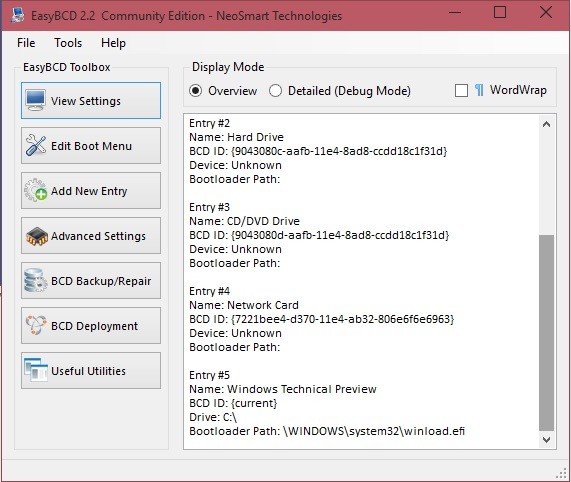Click 'Drive: C:\' text
This screenshot has width=571, height=482.
(x=213, y=417)
